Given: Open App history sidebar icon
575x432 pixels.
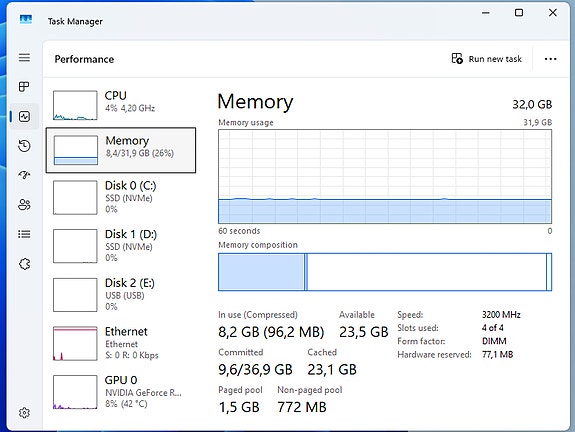Looking at the screenshot, I should 25,146.
